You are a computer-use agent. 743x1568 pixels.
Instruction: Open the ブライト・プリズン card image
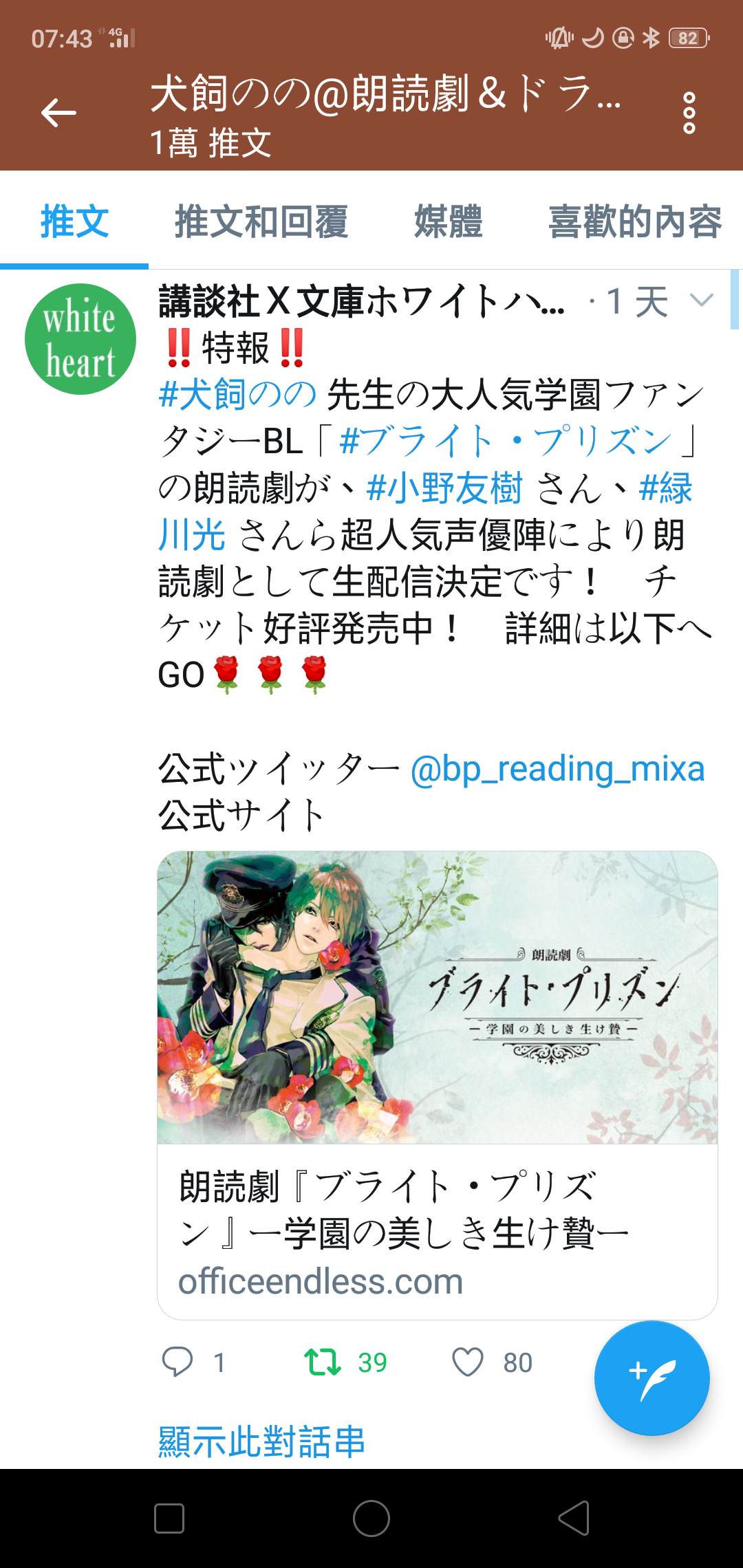point(438,998)
